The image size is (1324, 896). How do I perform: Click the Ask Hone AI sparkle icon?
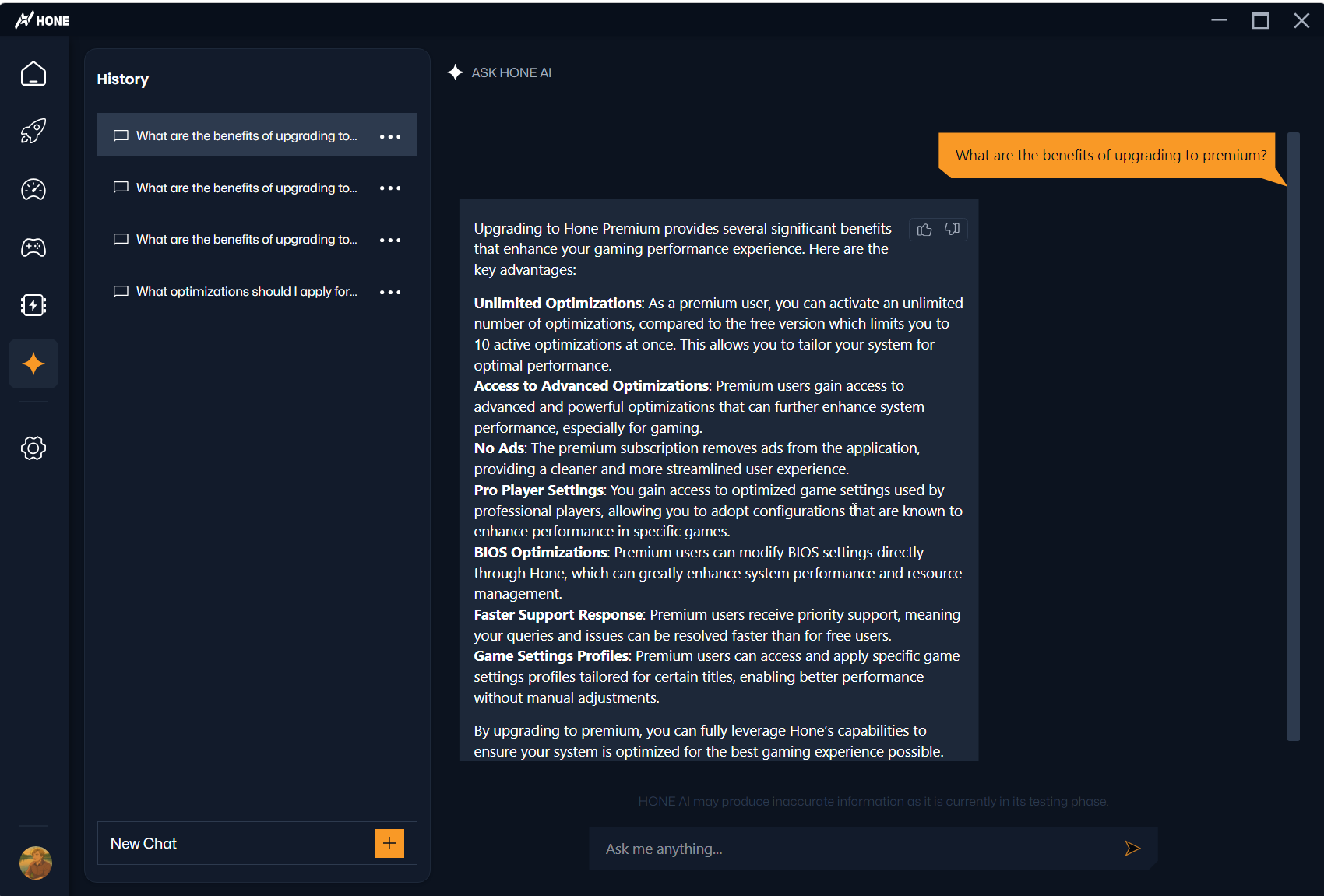[x=456, y=72]
